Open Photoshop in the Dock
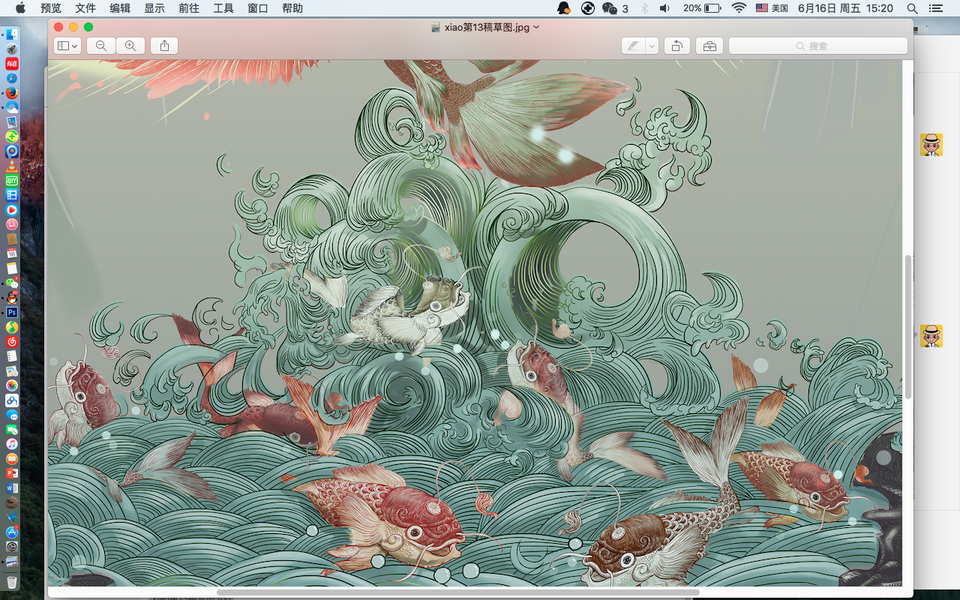This screenshot has width=960, height=600. pos(12,312)
